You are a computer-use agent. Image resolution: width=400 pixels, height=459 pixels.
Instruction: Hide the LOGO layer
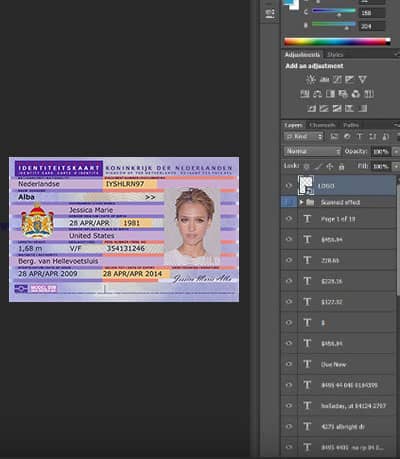coord(289,186)
